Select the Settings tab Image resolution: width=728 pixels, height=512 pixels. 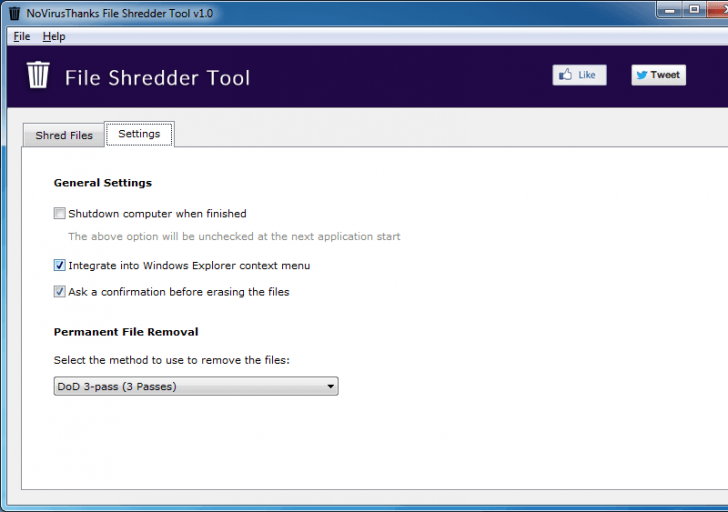click(139, 134)
